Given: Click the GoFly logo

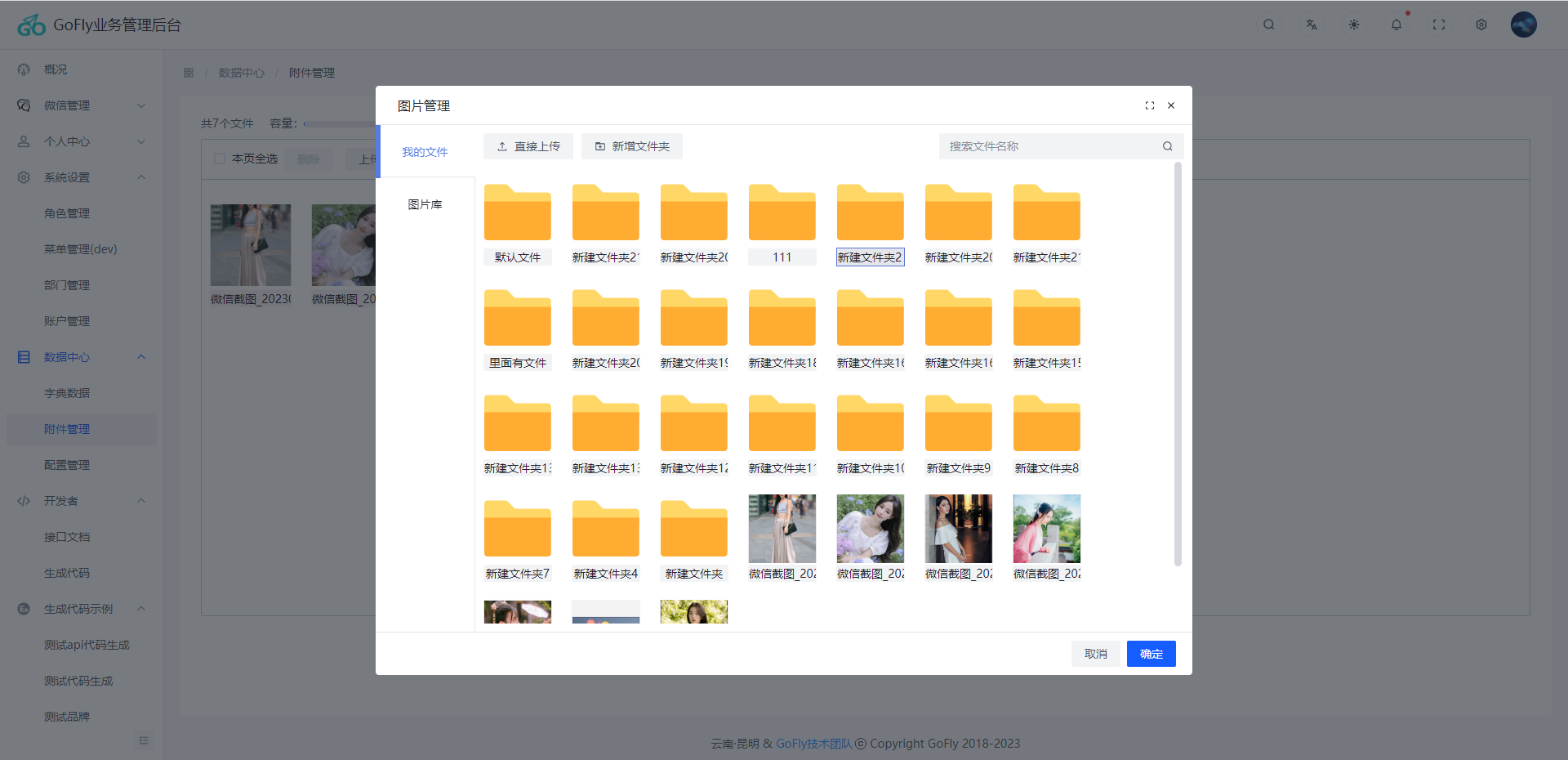Looking at the screenshot, I should point(32,25).
